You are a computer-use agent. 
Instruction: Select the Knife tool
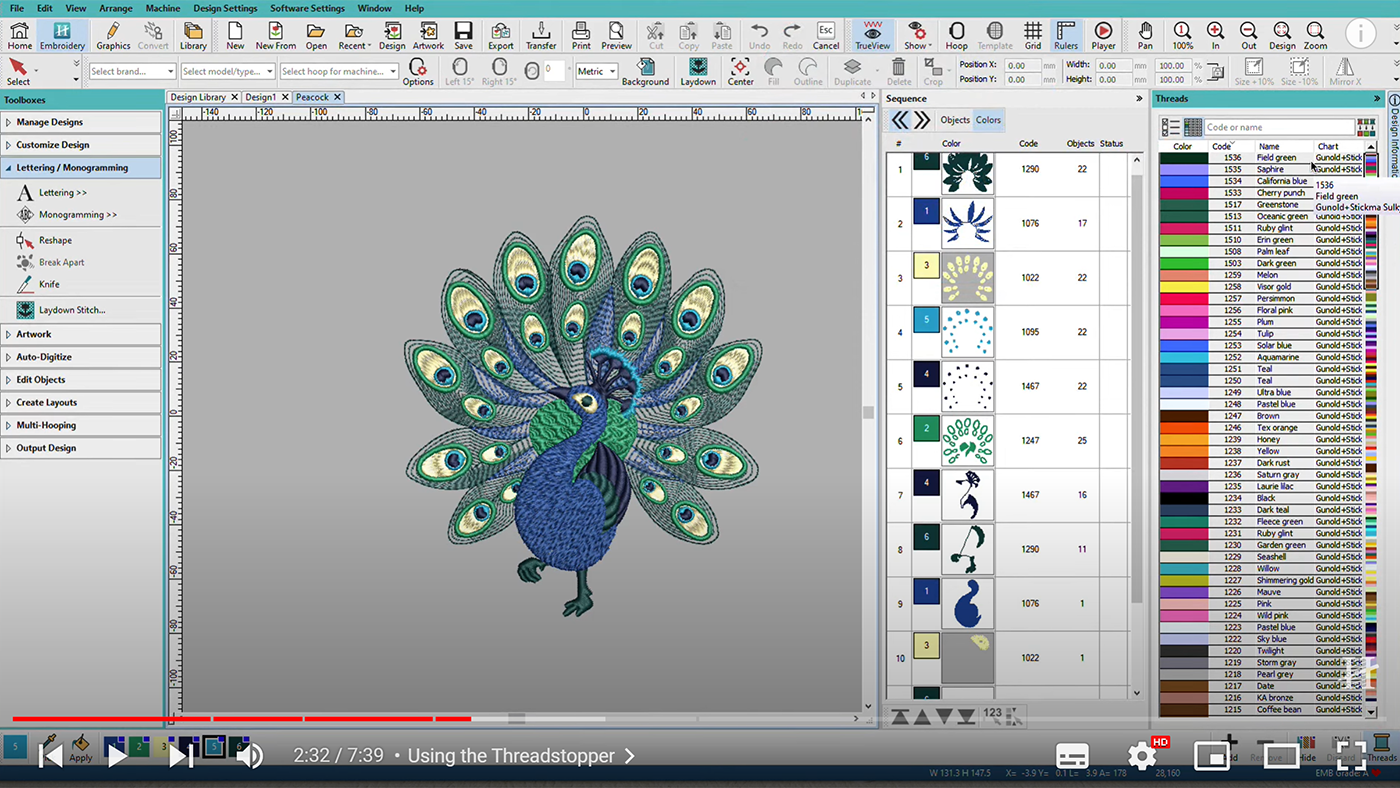pos(49,284)
